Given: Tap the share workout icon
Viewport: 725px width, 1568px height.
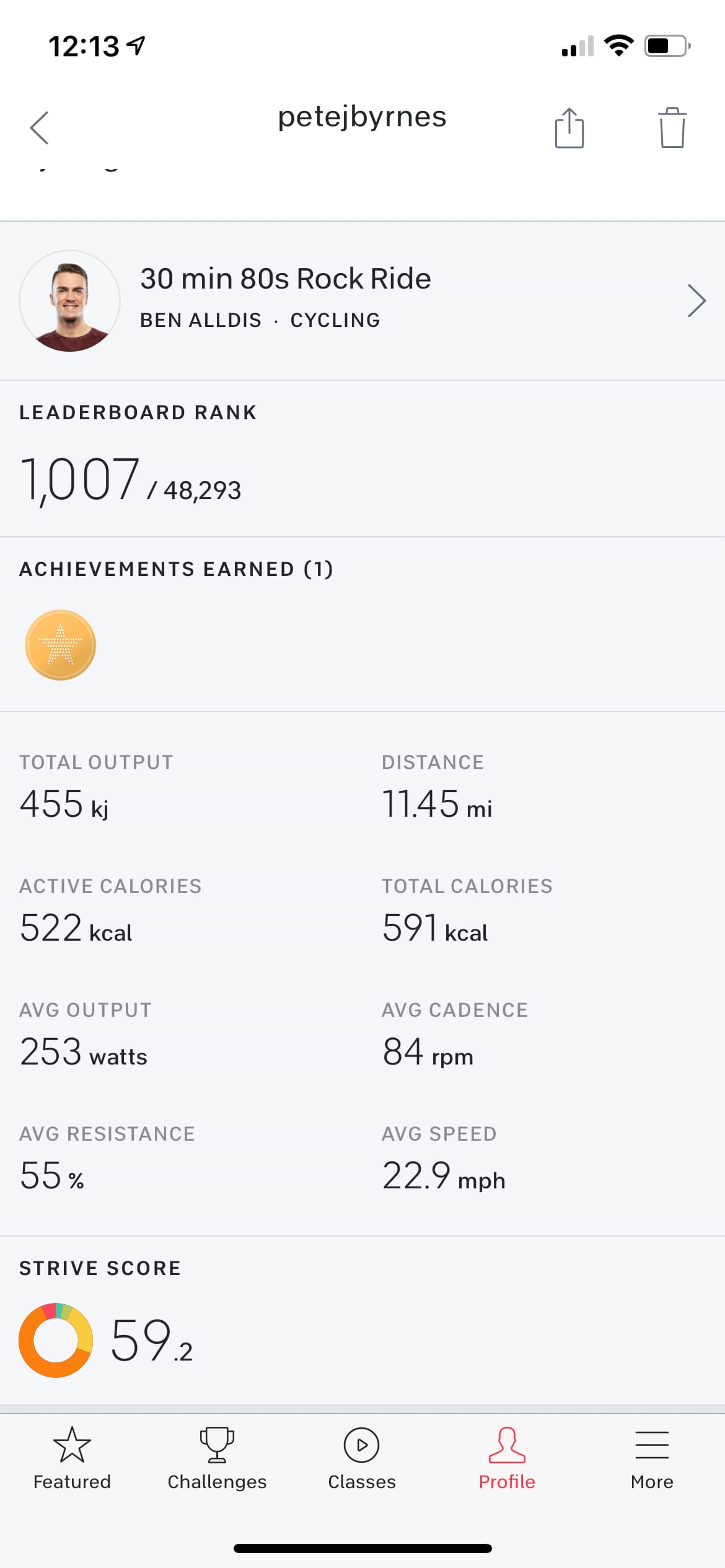Looking at the screenshot, I should (x=569, y=128).
